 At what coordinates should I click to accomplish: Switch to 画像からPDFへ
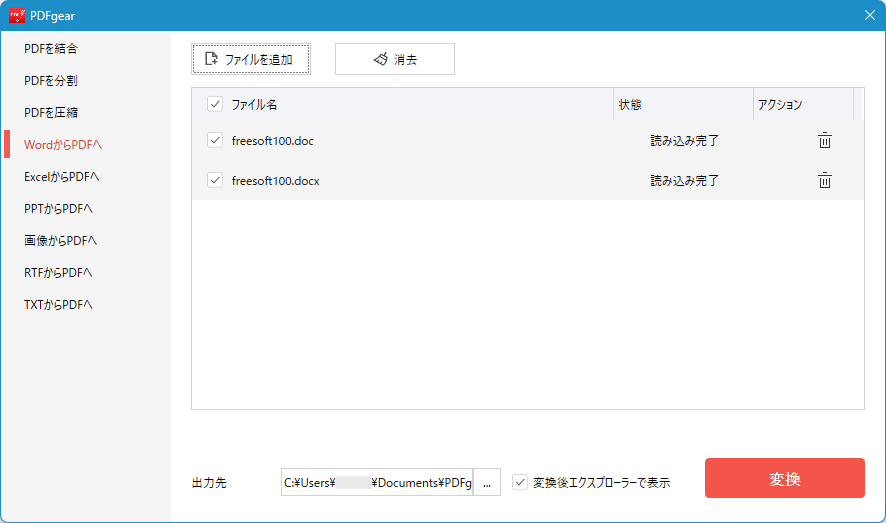pyautogui.click(x=60, y=241)
